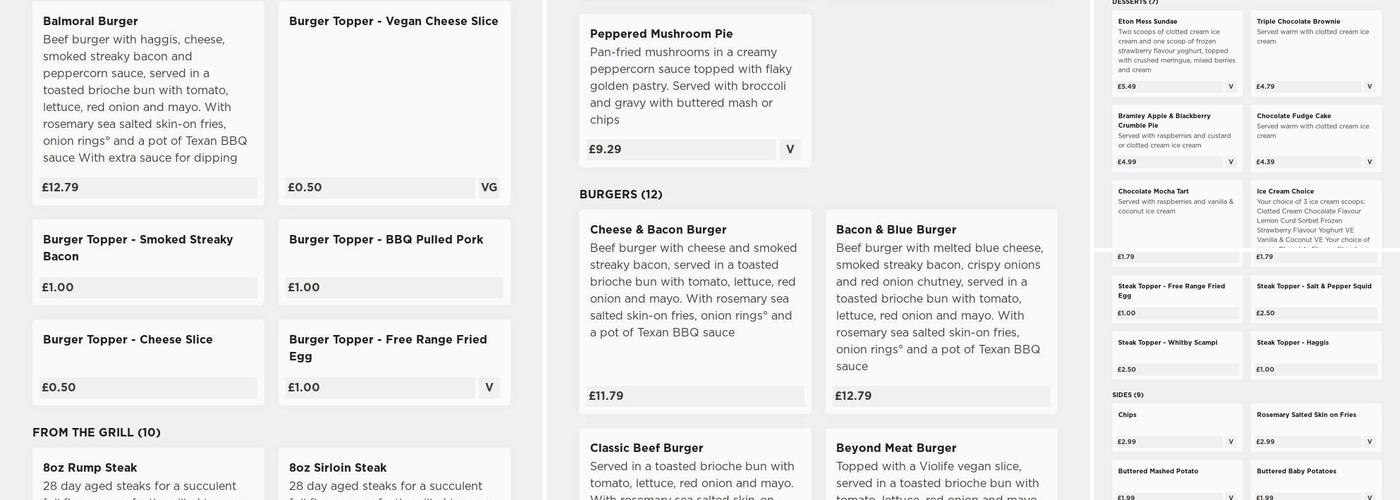Screen dimensions: 1400x500
Task: Select the Burger Topper - BBQ Pulled Pork card
Action: (x=394, y=262)
